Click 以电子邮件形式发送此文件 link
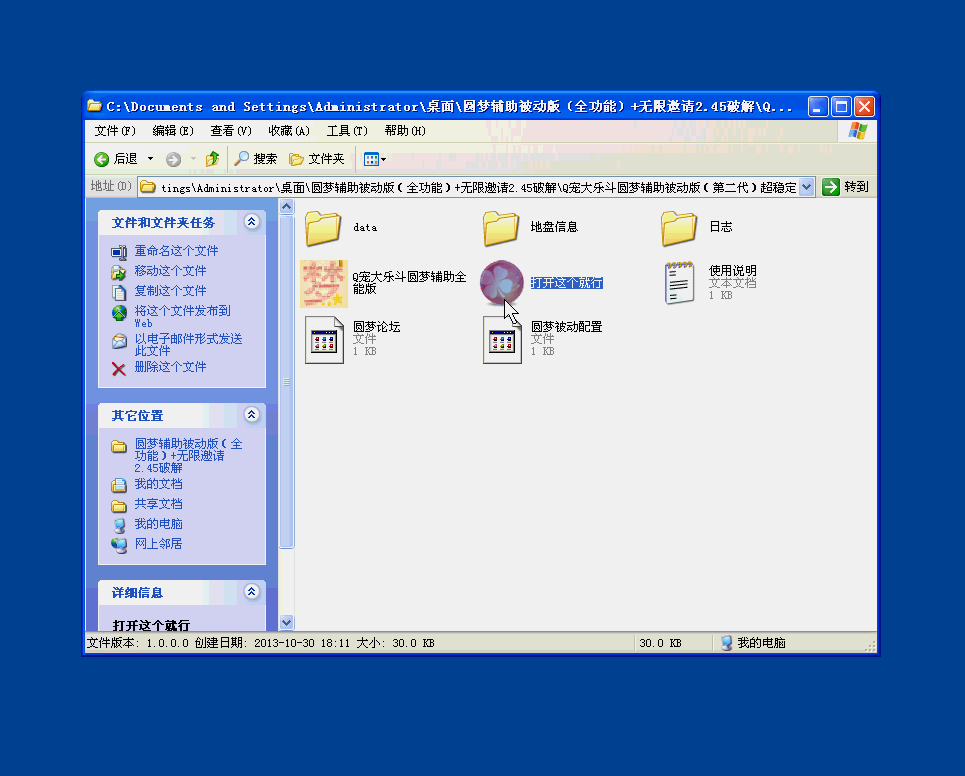The image size is (965, 776). [188, 345]
